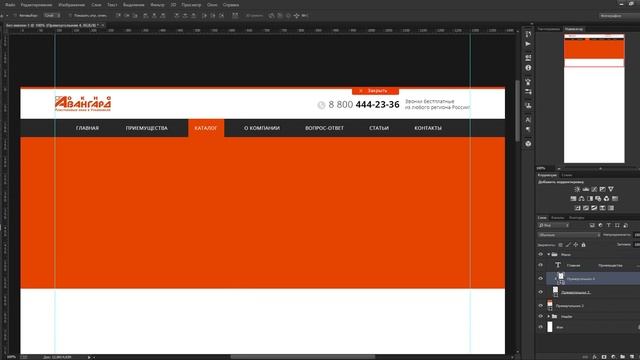Open the status bar arrow menu

pyautogui.click(x=89, y=357)
